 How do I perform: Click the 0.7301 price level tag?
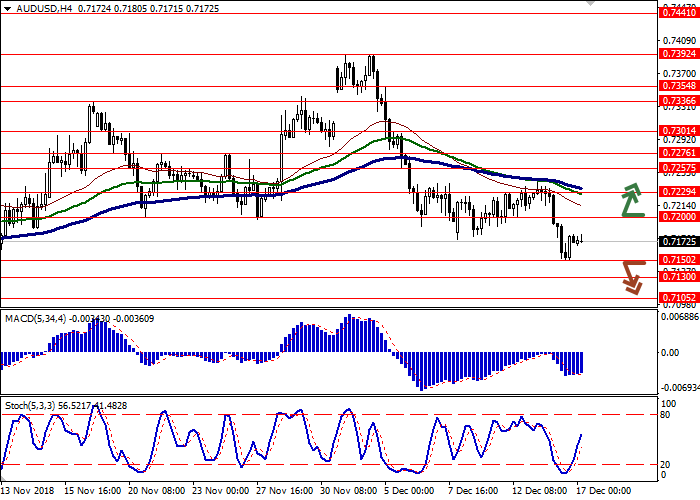tap(677, 131)
